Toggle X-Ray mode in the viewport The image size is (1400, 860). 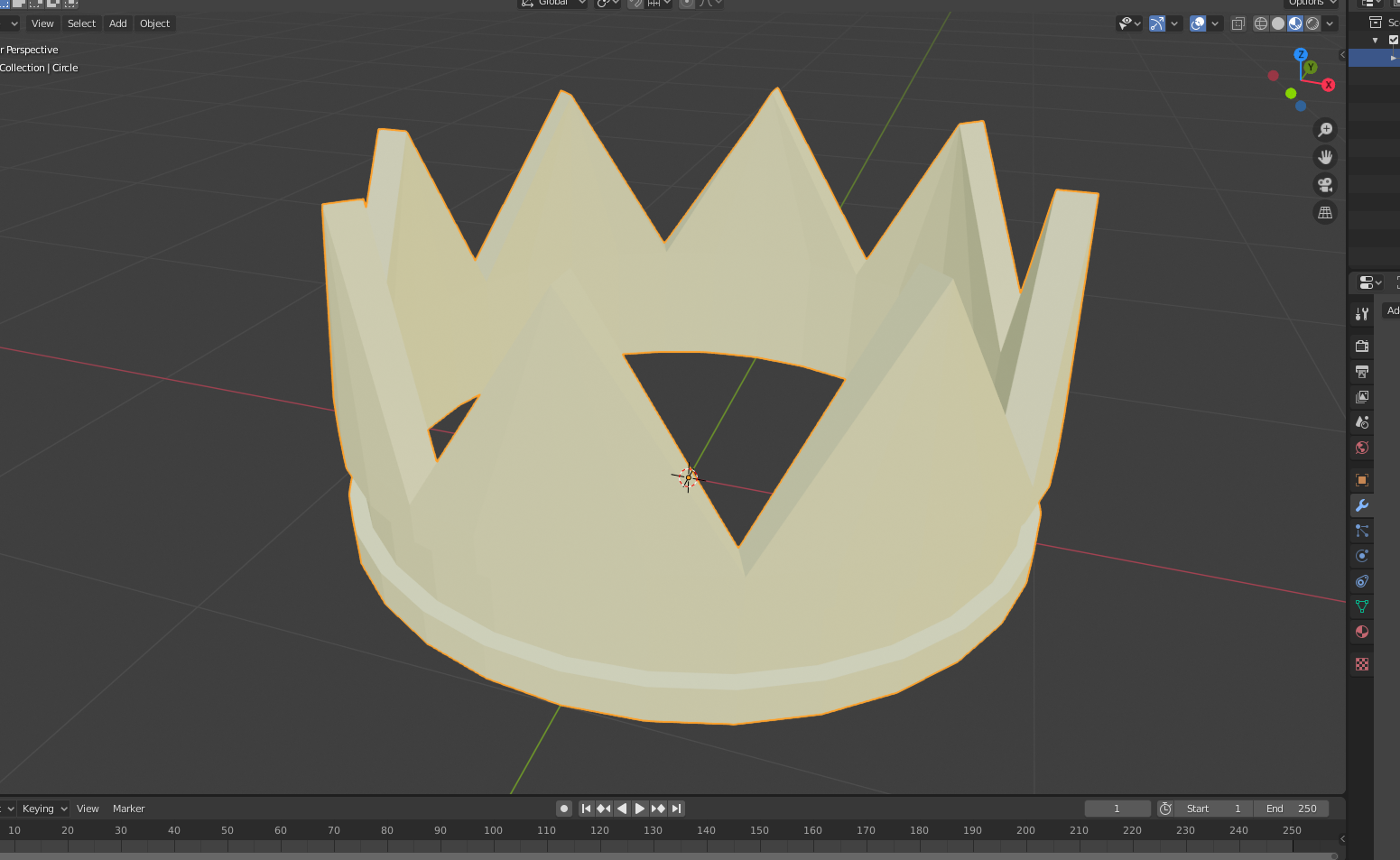1238,23
